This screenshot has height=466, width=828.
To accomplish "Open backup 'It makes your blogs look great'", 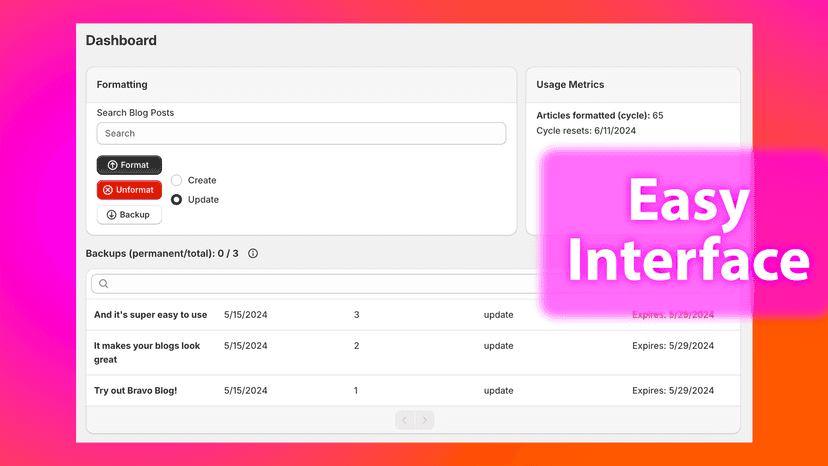I will point(147,352).
